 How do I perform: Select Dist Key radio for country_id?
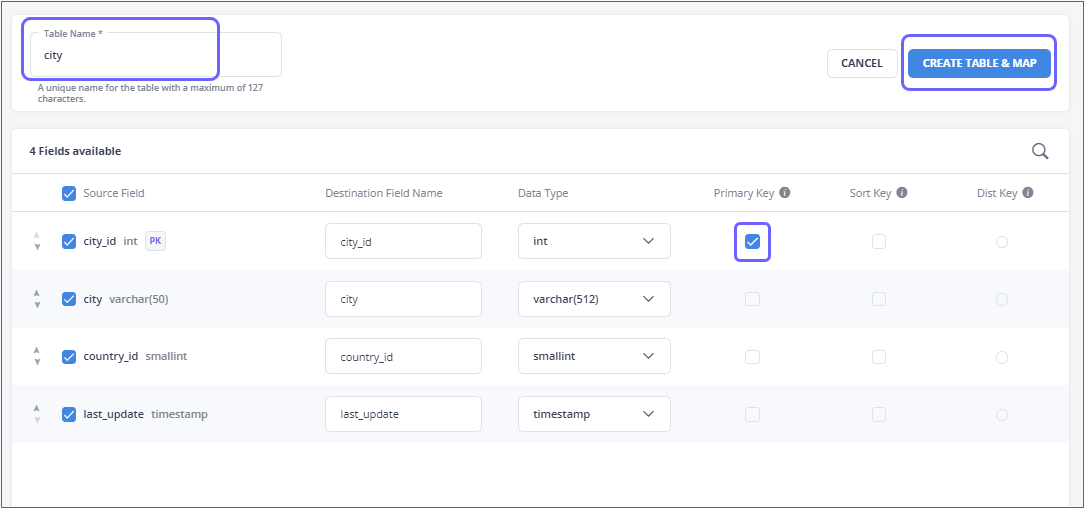(x=1002, y=357)
